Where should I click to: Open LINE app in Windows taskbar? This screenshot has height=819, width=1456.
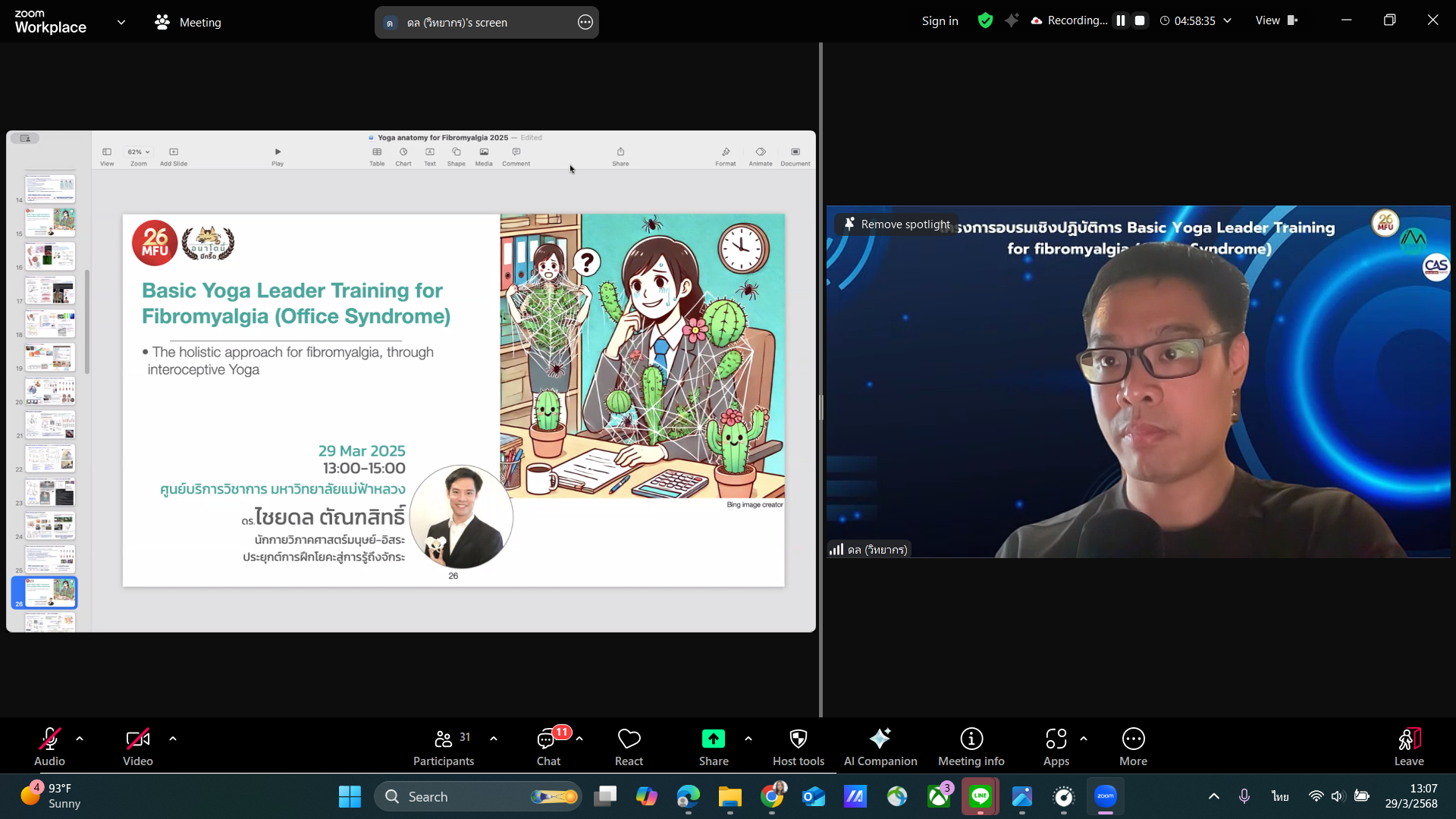pyautogui.click(x=980, y=796)
